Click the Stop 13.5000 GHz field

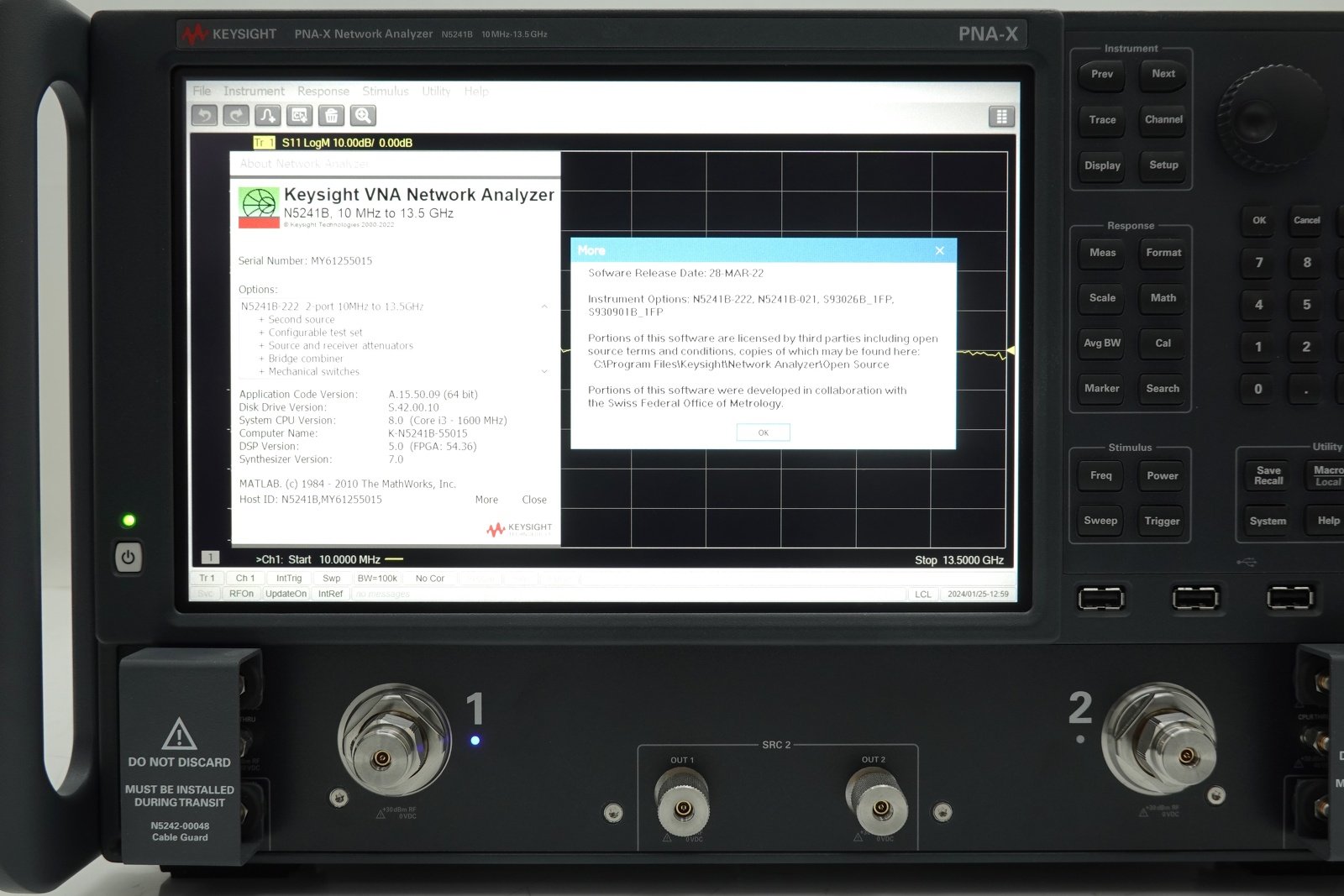(x=959, y=560)
